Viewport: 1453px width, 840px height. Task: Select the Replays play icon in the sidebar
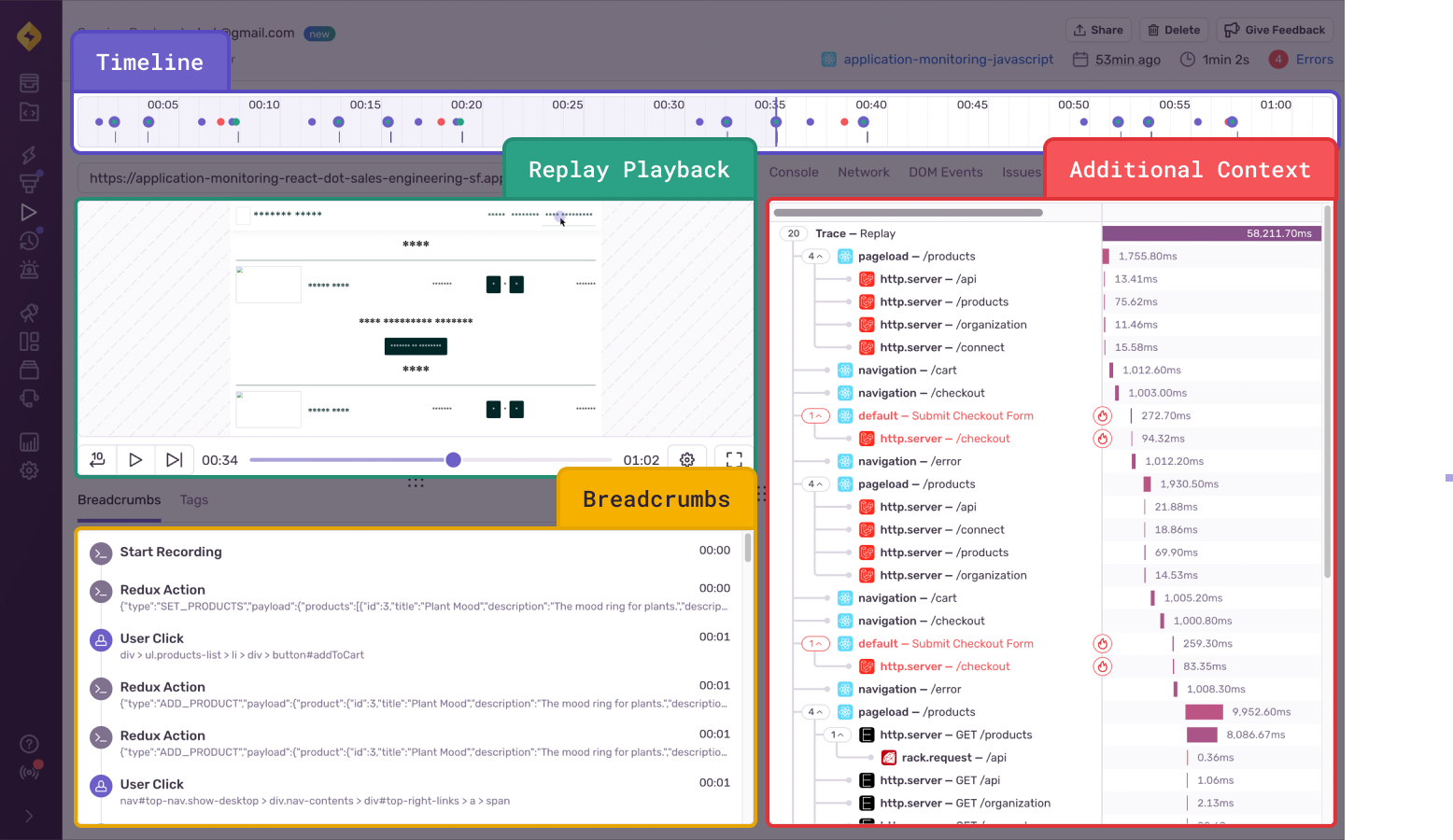coord(29,212)
